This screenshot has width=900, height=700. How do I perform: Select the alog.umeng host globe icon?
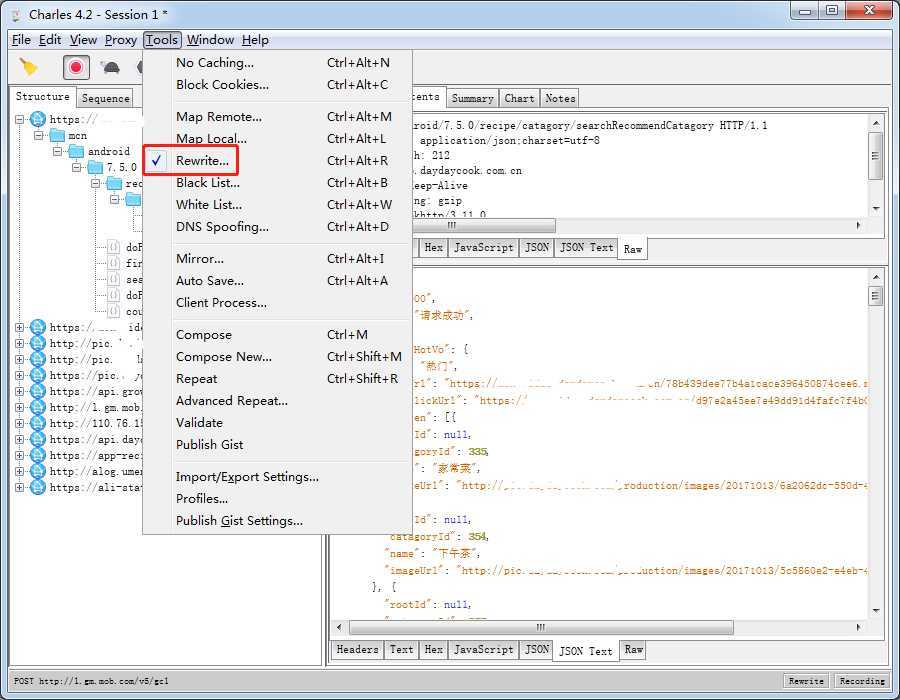coord(38,471)
